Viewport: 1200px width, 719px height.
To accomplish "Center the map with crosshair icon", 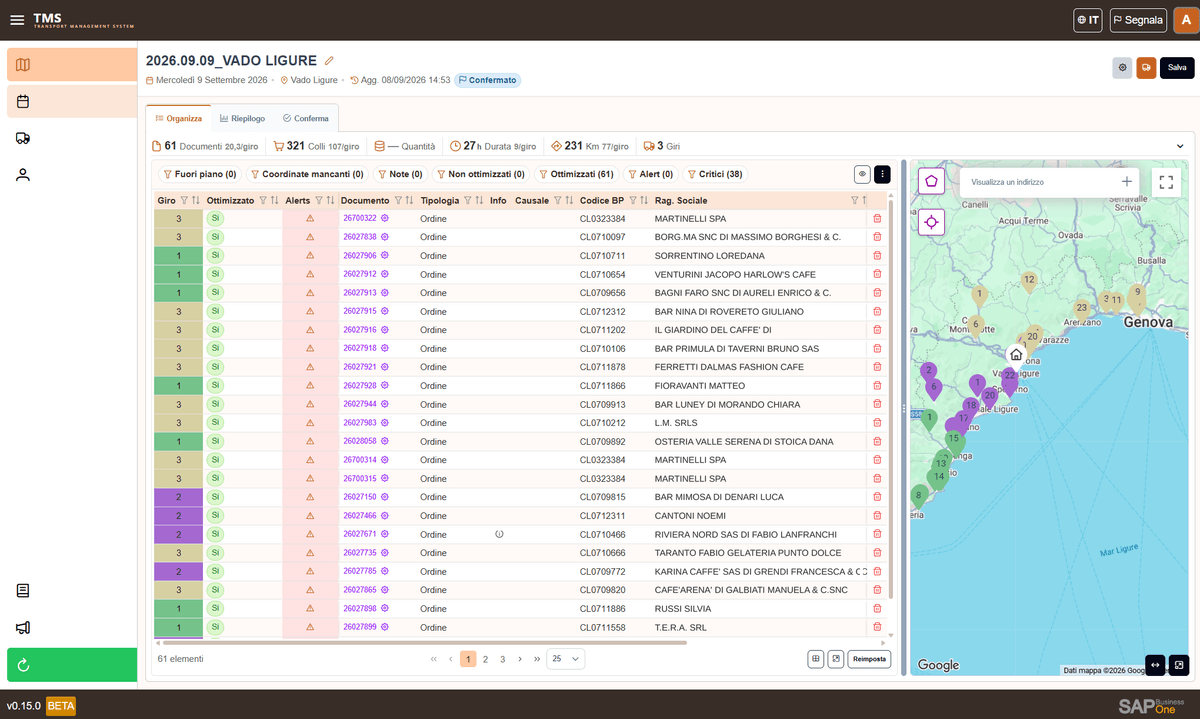I will coord(932,222).
